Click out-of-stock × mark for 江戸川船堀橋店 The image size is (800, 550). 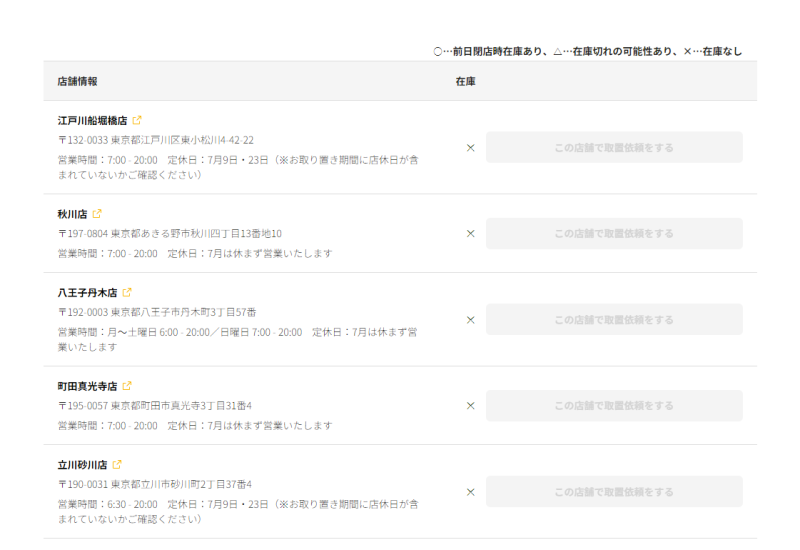coord(470,148)
